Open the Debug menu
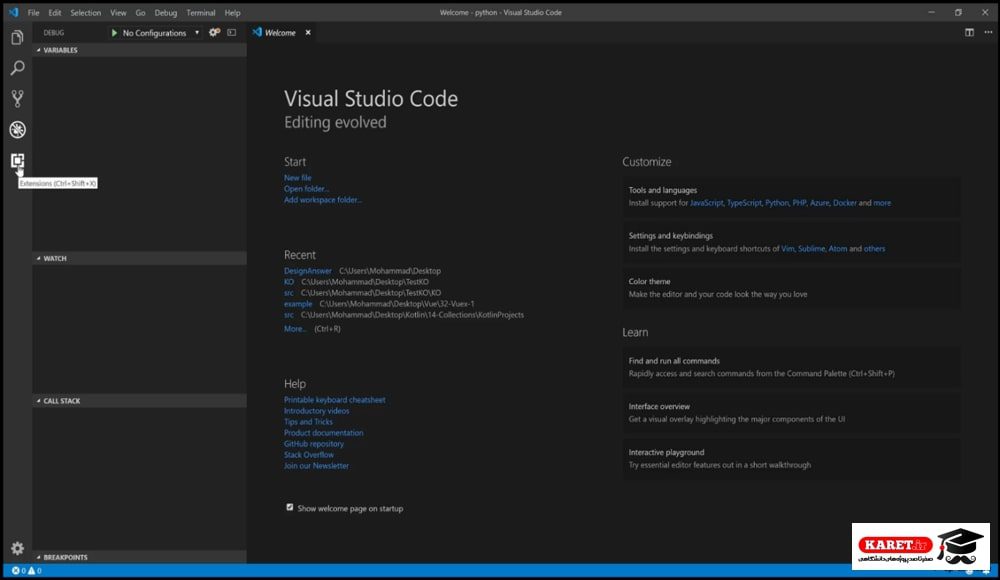1000x580 pixels. (166, 13)
